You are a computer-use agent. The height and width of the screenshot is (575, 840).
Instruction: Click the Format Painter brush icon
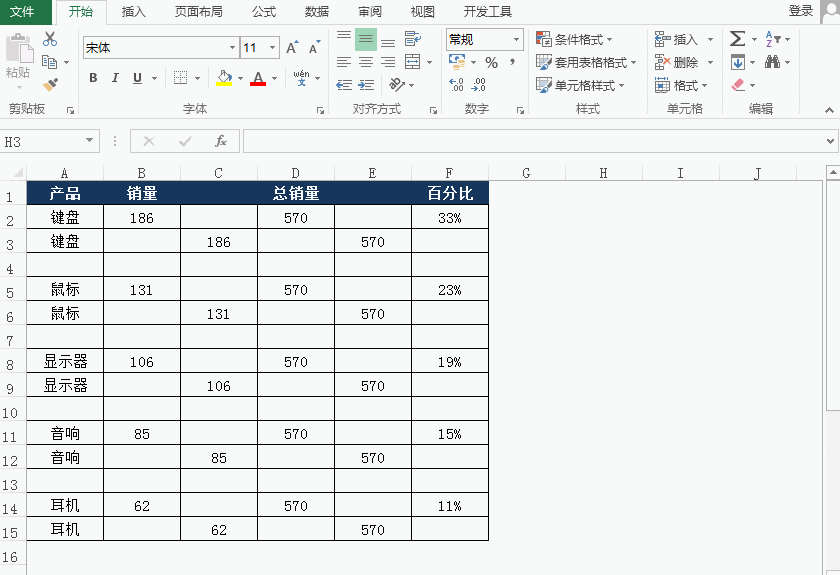(x=50, y=85)
